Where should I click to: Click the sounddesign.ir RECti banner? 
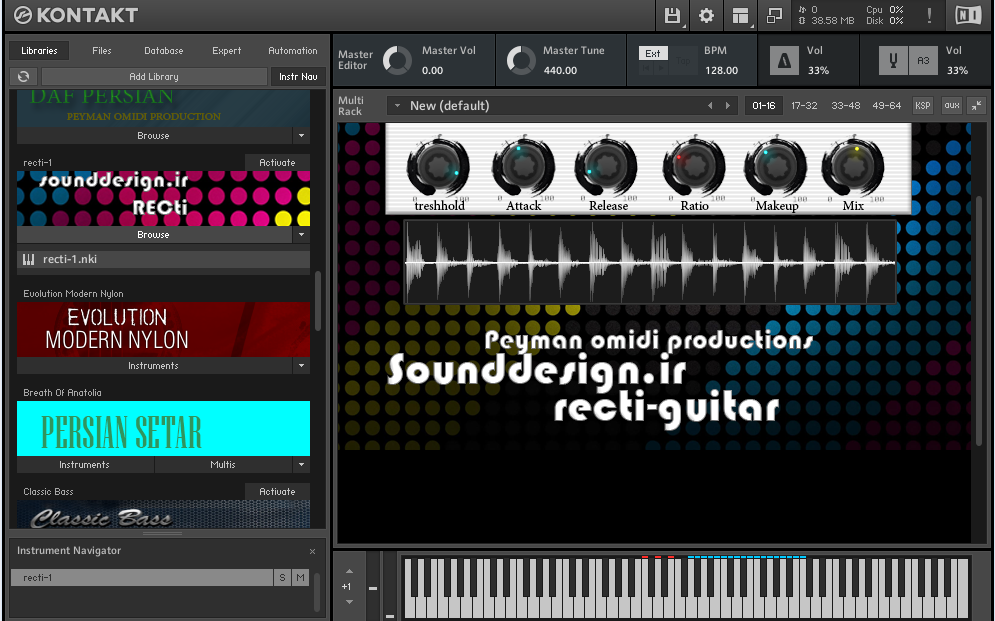pos(164,199)
